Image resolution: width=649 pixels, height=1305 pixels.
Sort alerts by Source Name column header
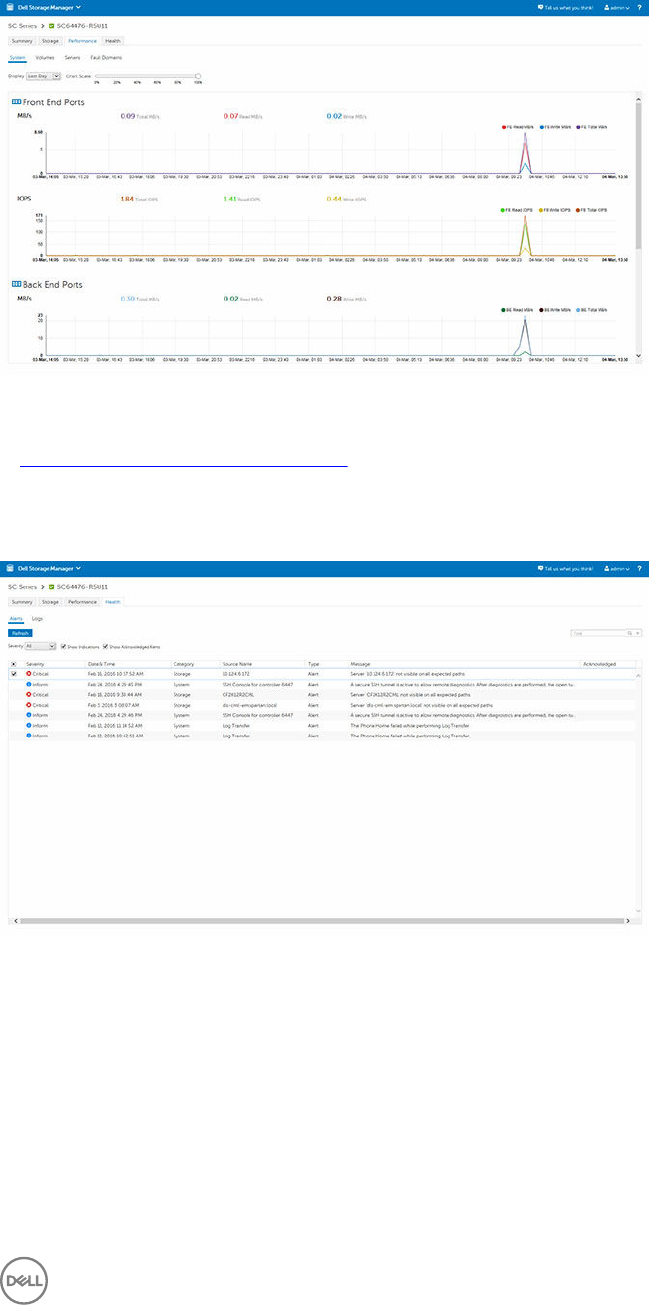click(237, 664)
